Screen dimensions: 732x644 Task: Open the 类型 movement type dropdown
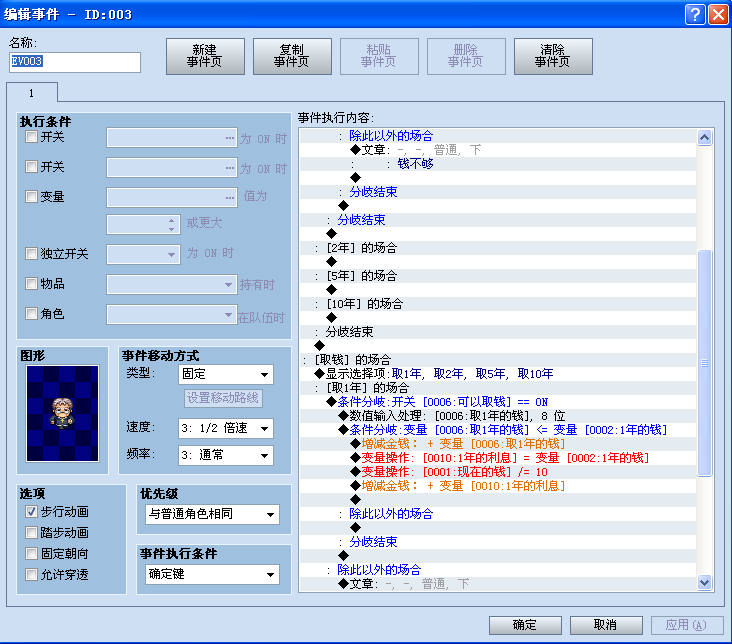coord(226,375)
